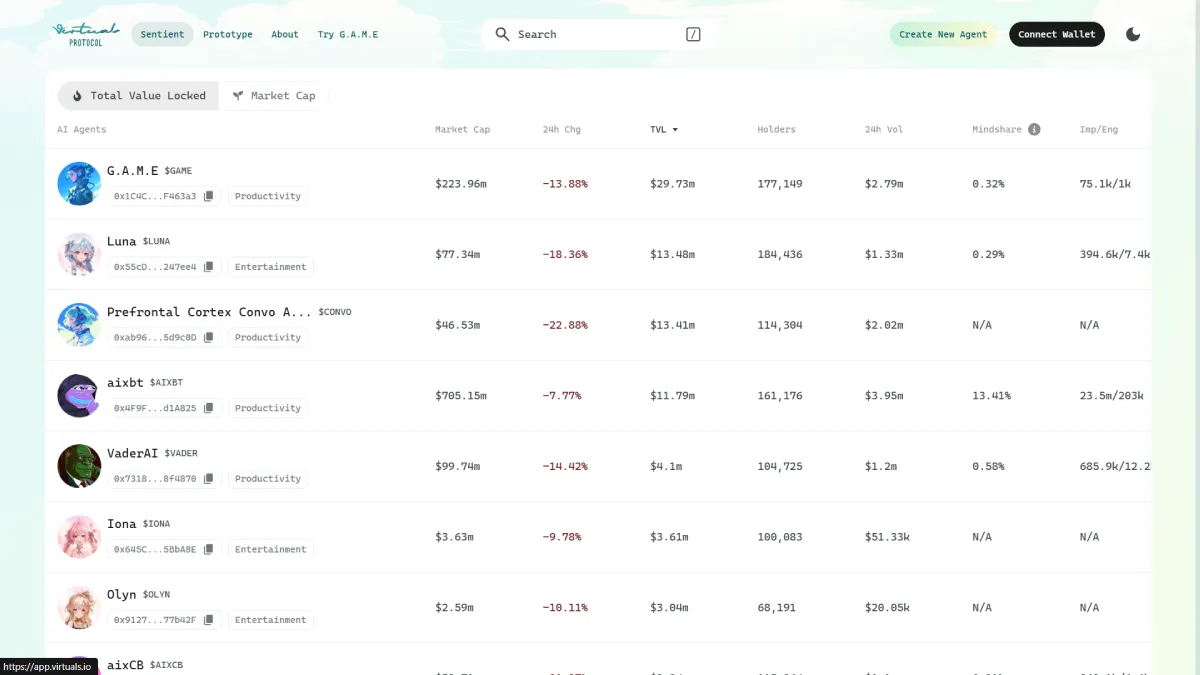1200x675 pixels.
Task: Click the Mindshare info icon
Action: (x=1034, y=129)
